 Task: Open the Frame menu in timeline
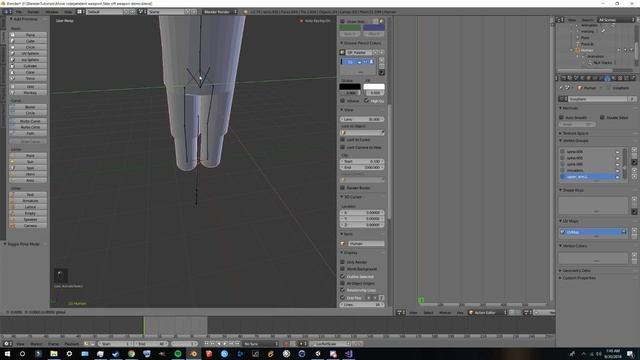[x=53, y=344]
